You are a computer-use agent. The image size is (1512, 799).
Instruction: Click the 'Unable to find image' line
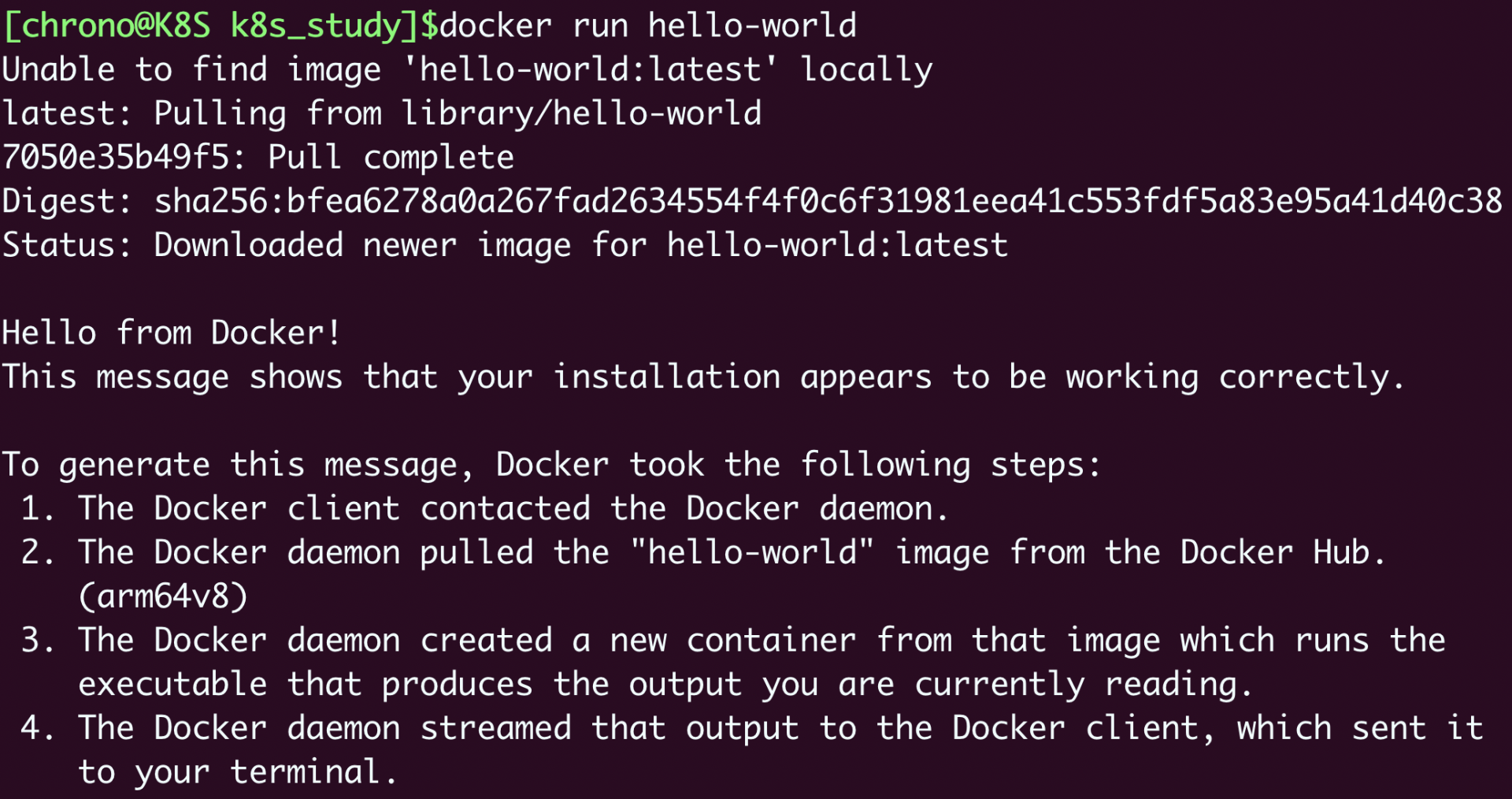[467, 70]
